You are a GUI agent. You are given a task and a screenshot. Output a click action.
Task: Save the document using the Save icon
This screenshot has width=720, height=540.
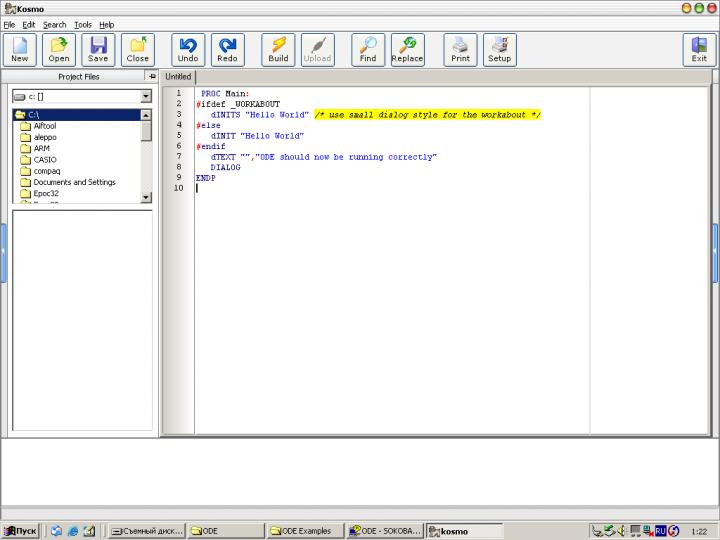tap(98, 49)
